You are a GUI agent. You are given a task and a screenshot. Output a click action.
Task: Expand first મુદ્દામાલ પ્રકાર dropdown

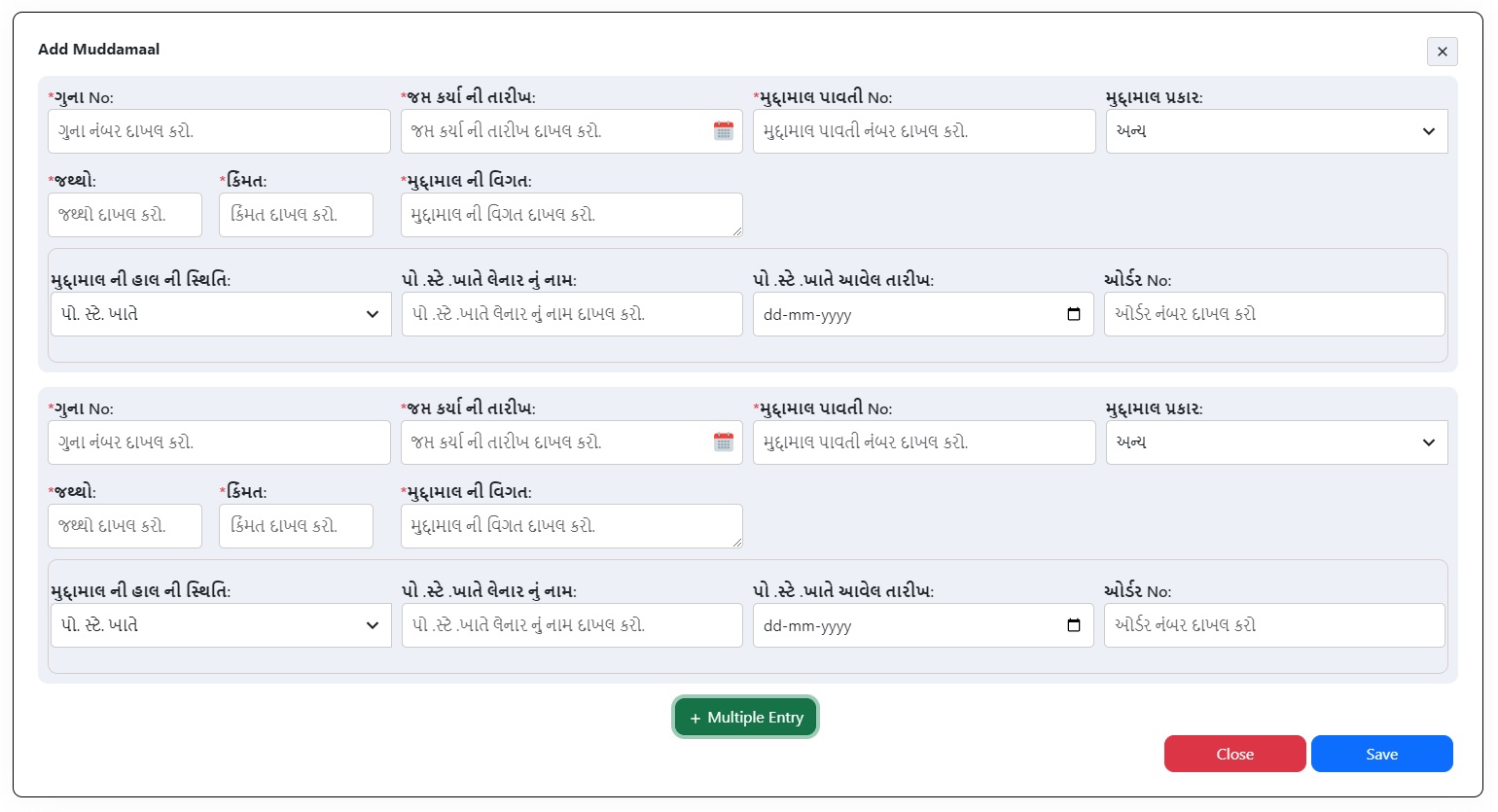pos(1275,131)
